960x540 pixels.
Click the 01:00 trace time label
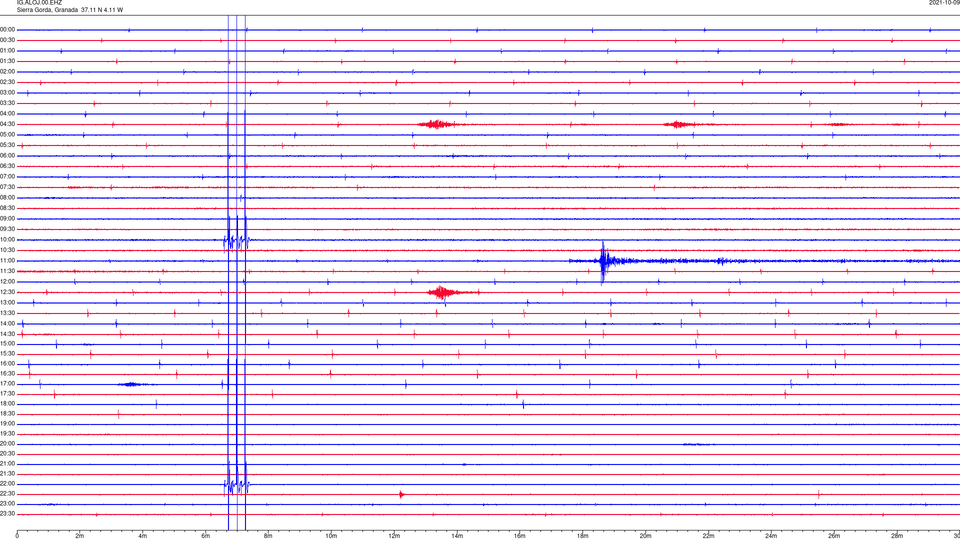pos(8,51)
